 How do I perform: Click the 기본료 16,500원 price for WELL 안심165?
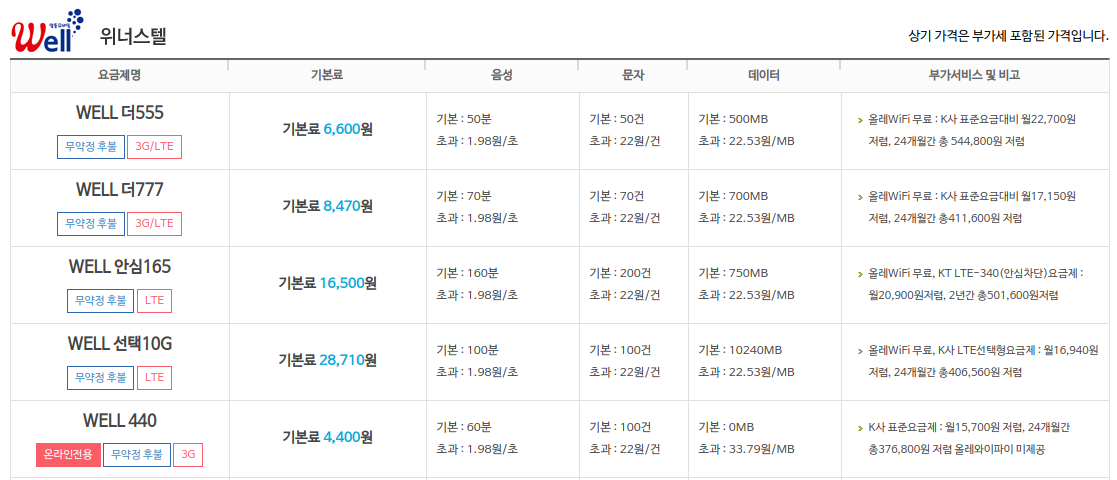[327, 283]
